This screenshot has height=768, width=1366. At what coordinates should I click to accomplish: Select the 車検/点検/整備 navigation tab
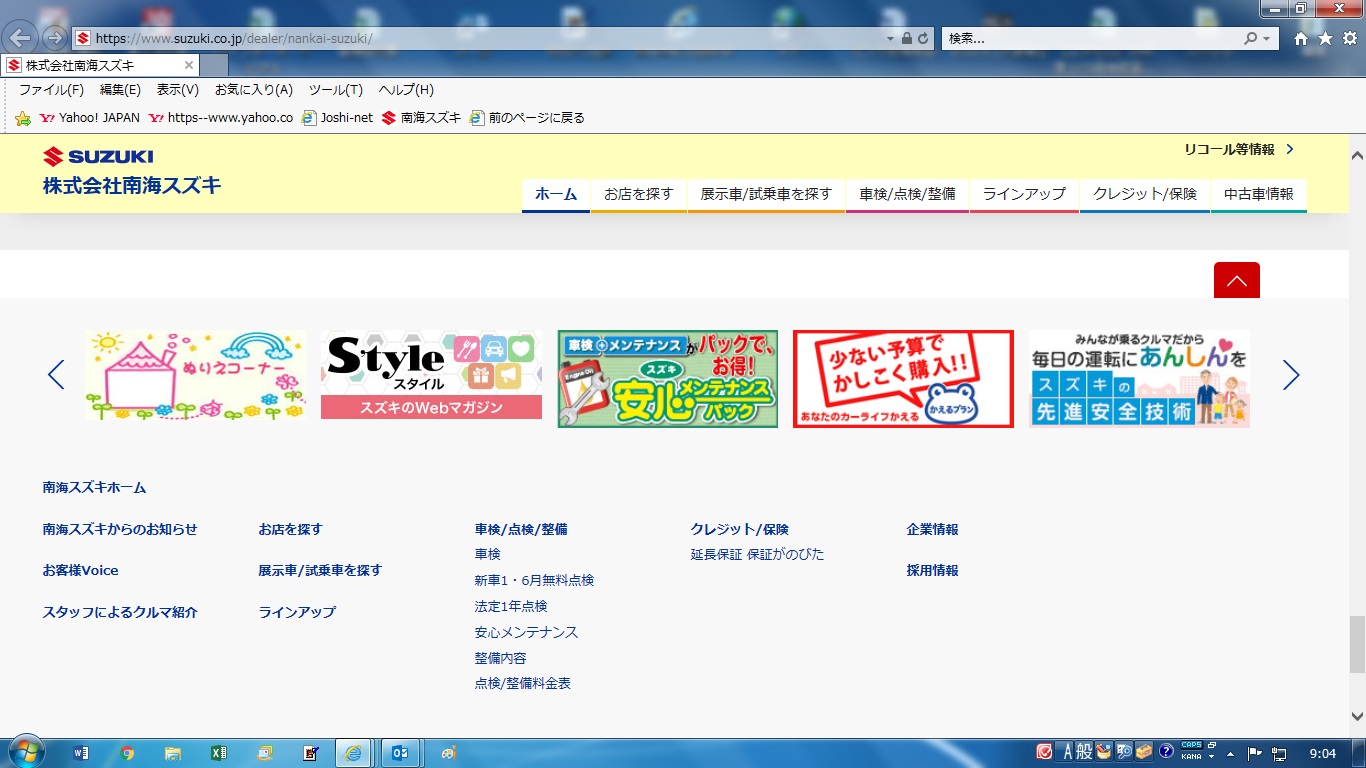(907, 194)
